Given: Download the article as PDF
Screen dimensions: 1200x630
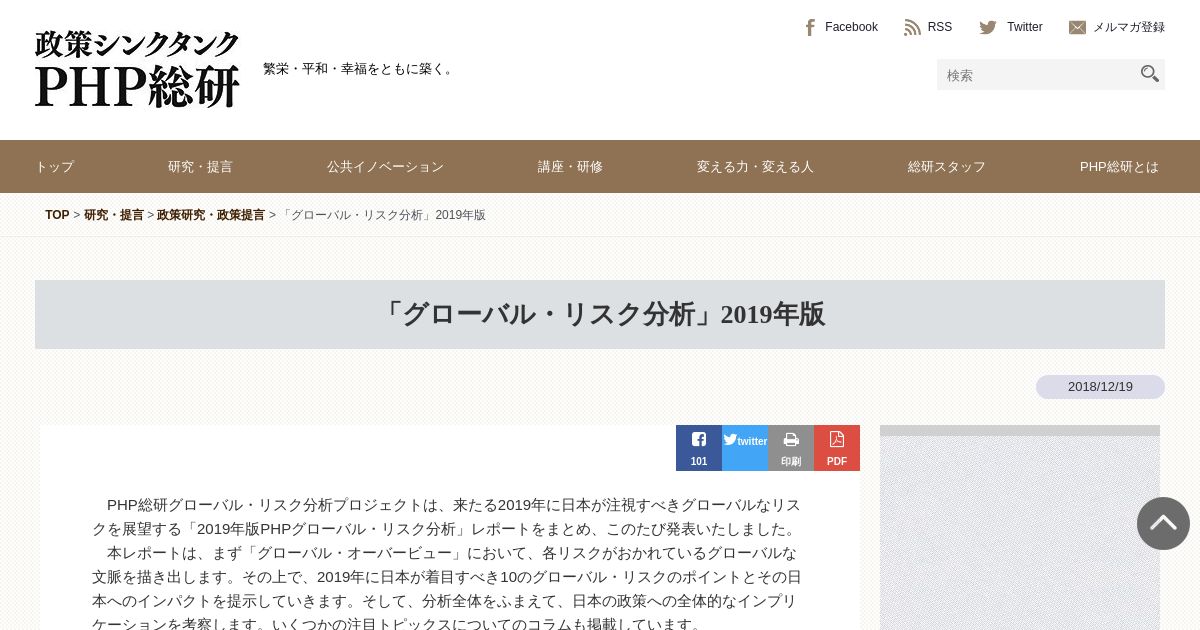Looking at the screenshot, I should 837,448.
